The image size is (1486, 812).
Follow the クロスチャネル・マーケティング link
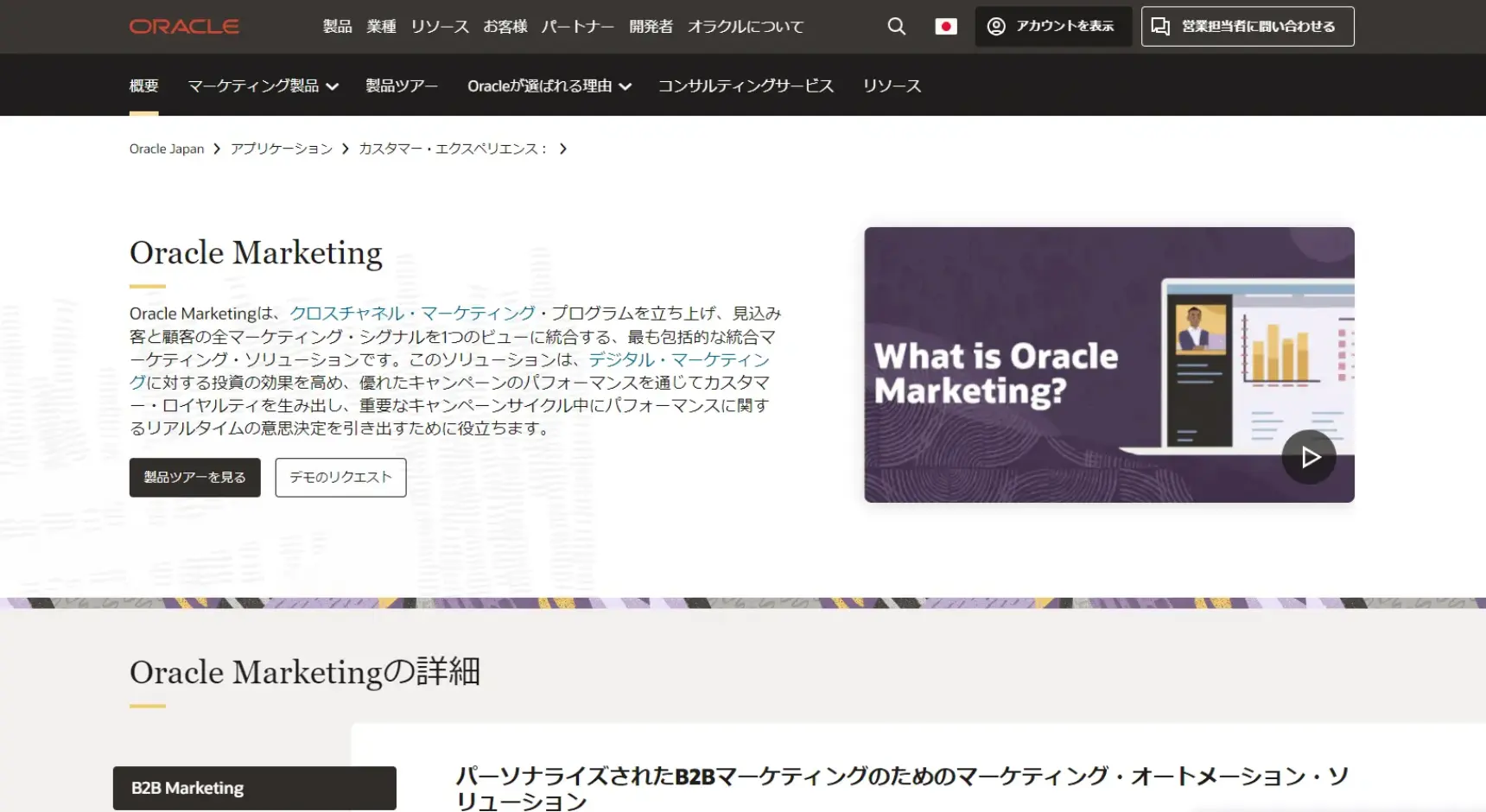(412, 313)
